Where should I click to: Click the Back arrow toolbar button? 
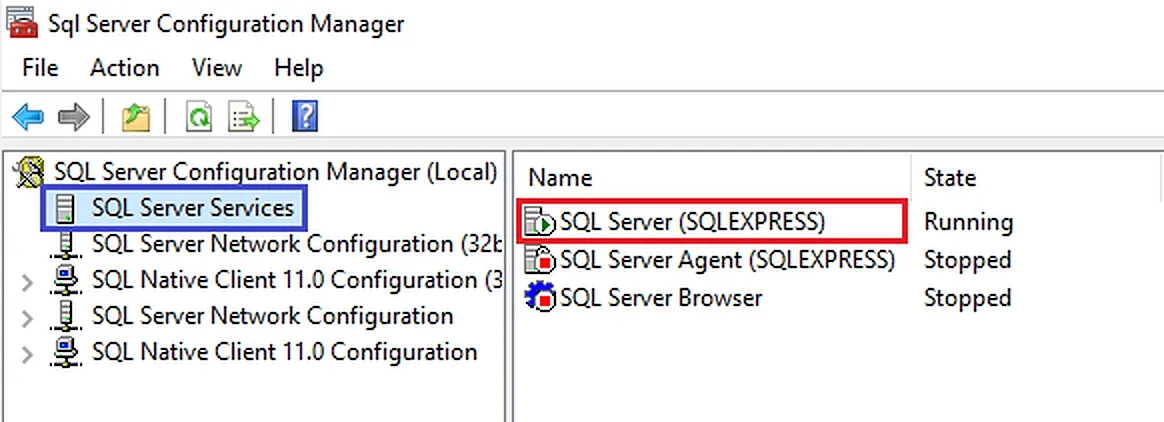point(28,117)
